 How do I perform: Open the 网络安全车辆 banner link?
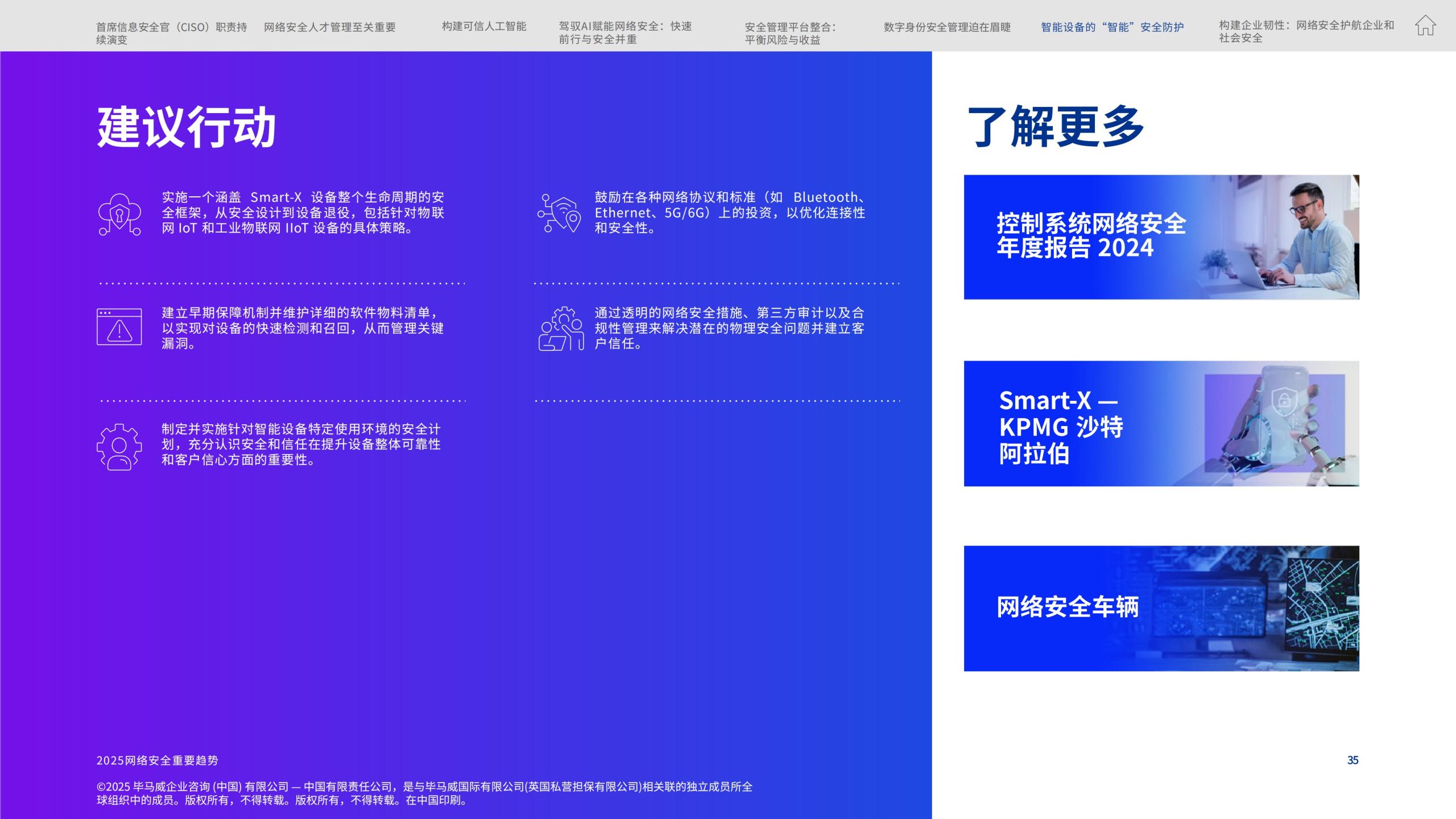(1068, 607)
